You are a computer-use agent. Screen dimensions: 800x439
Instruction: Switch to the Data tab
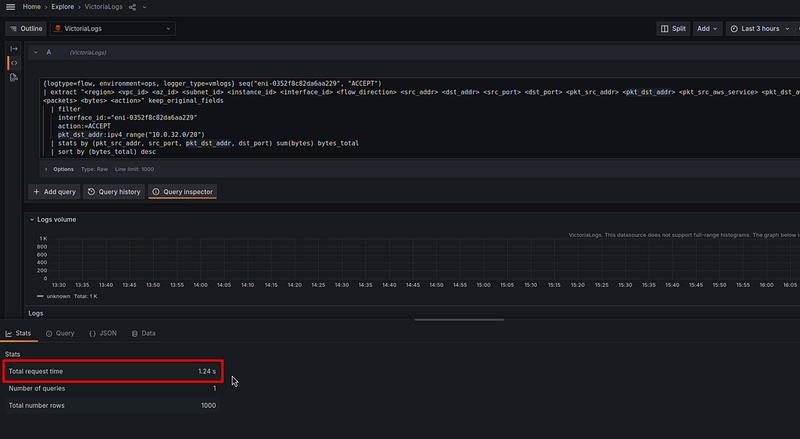[144, 333]
